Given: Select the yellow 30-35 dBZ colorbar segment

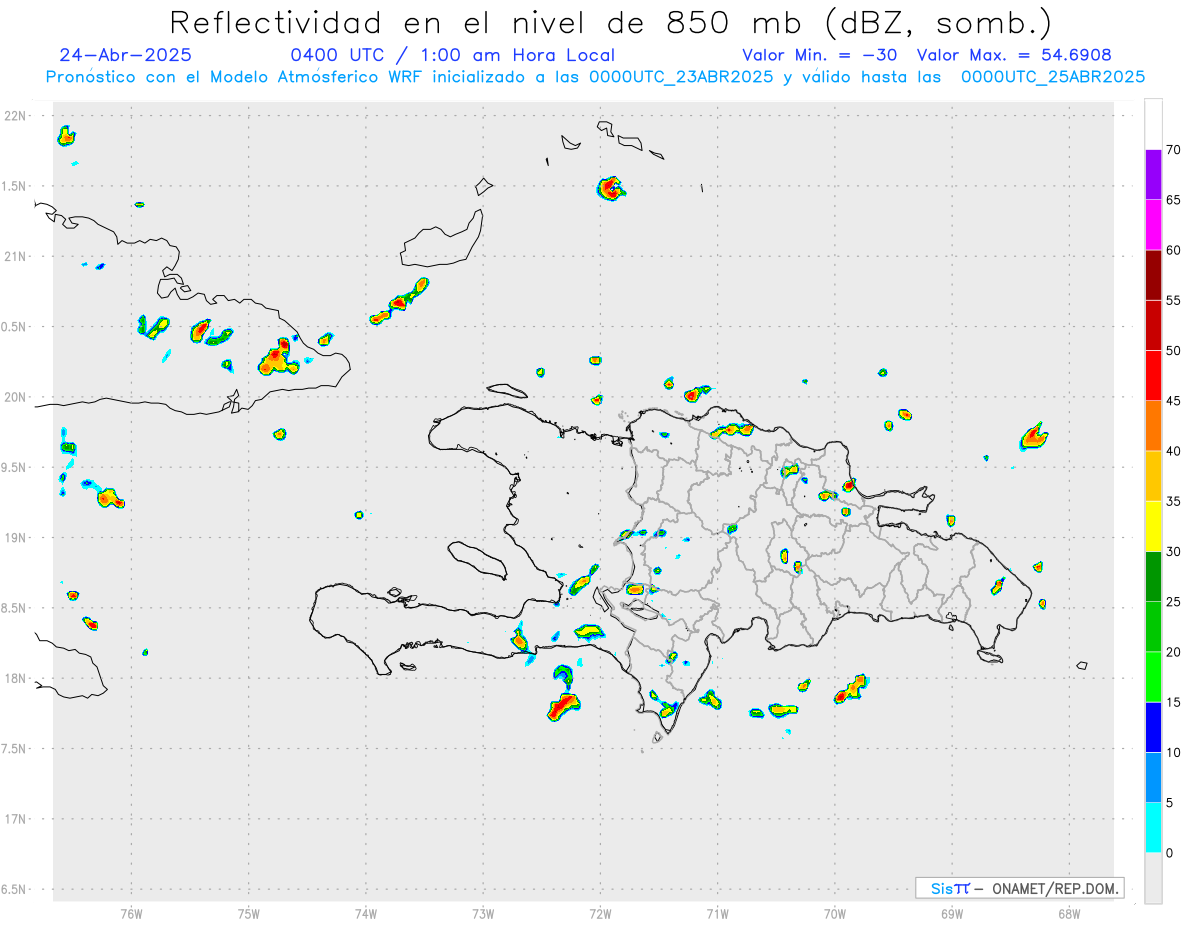Looking at the screenshot, I should 1153,526.
